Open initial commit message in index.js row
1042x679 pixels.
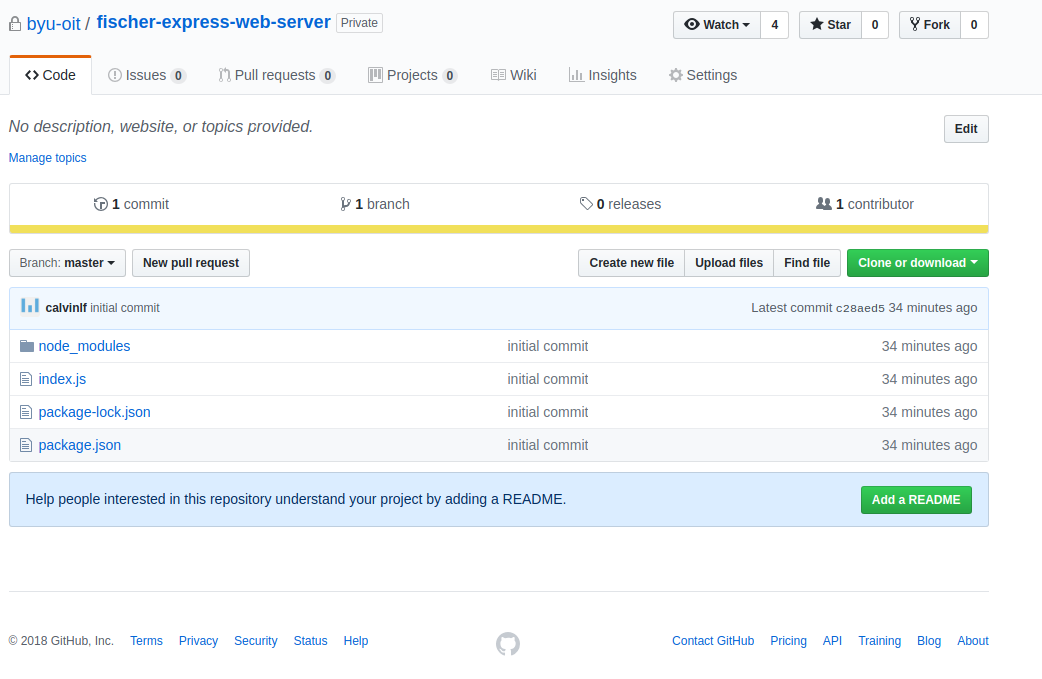pos(548,379)
